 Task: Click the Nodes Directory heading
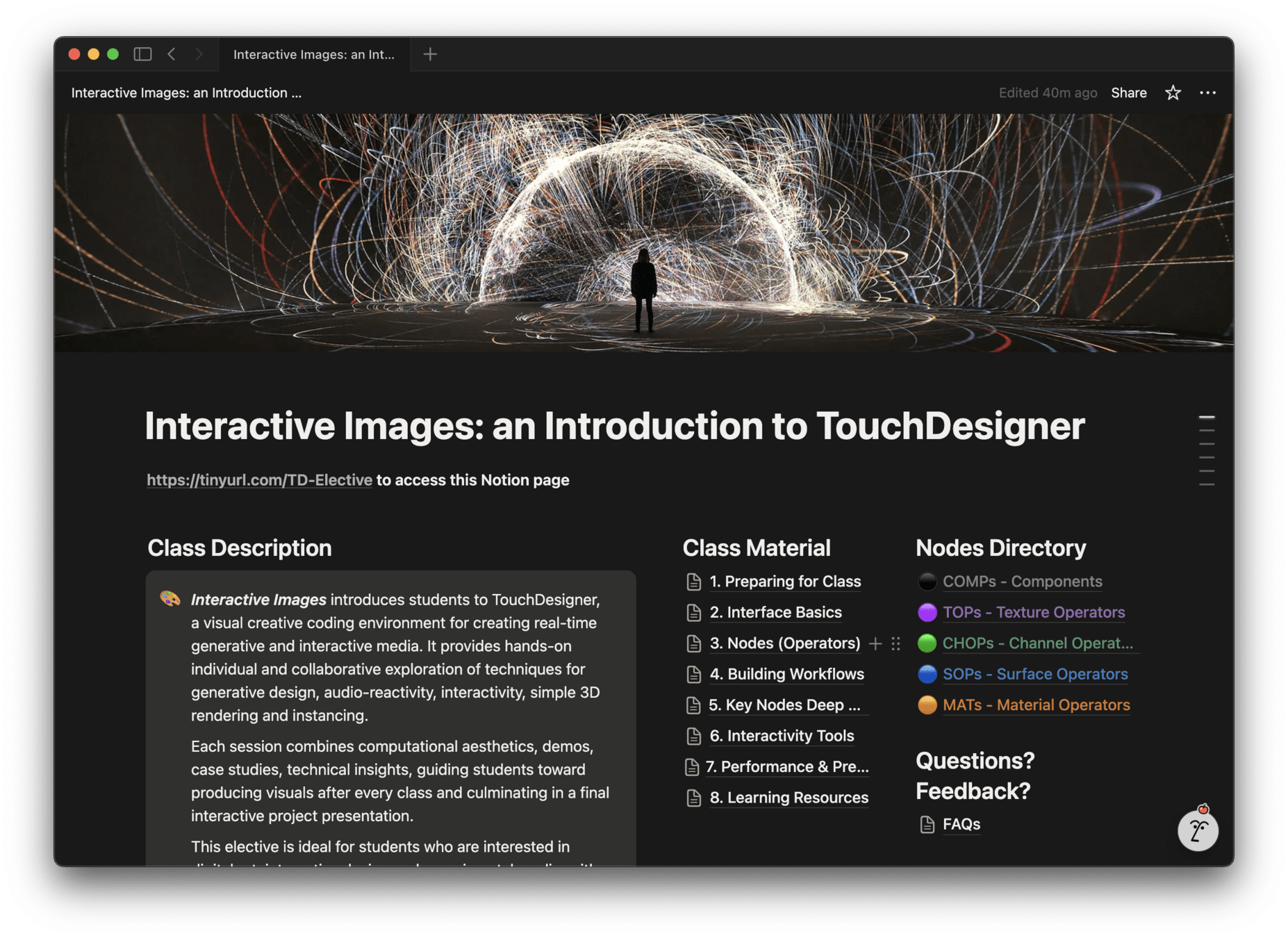(1000, 548)
